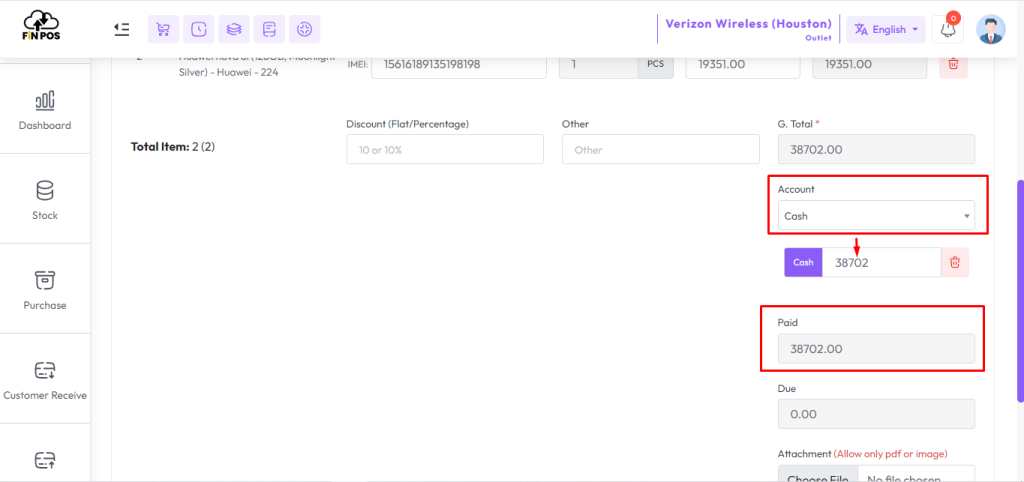Click the Cash amount field 38702
The height and width of the screenshot is (482, 1024).
click(882, 262)
